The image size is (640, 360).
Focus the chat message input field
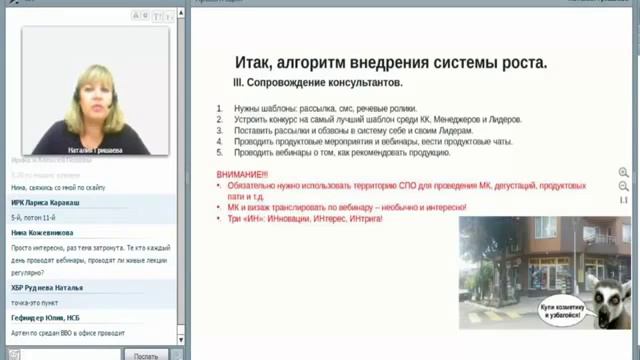(x=71, y=355)
